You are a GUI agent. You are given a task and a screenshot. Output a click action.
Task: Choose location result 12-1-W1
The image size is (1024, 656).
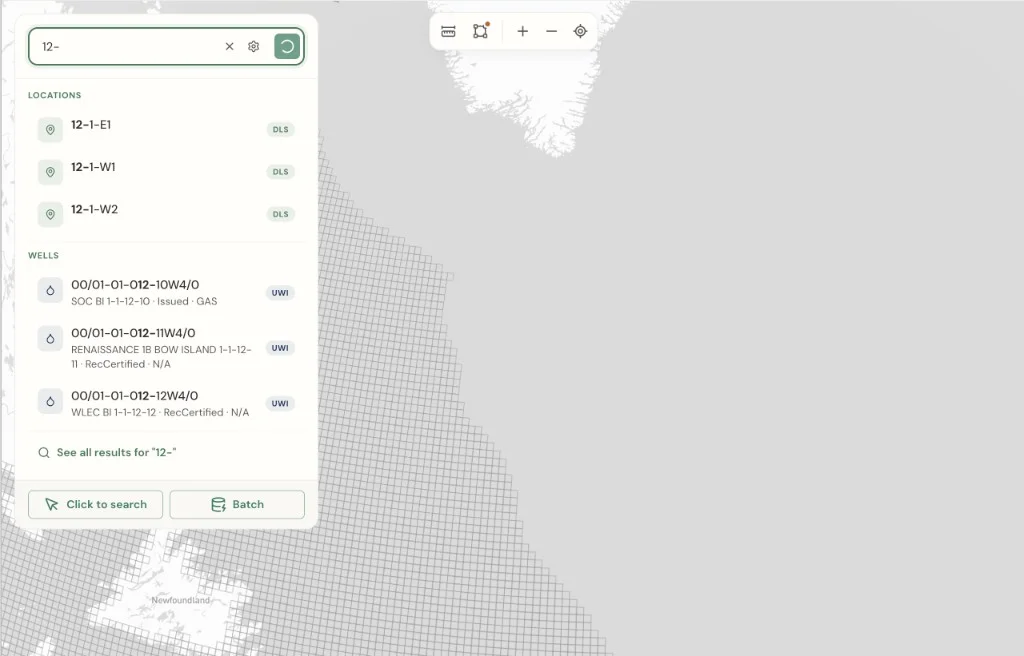click(167, 172)
